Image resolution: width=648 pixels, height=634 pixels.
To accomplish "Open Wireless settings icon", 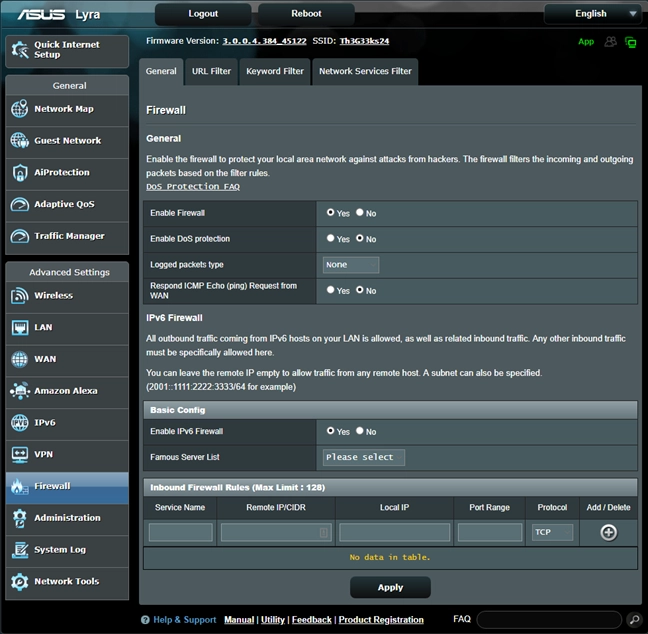I will (x=19, y=296).
